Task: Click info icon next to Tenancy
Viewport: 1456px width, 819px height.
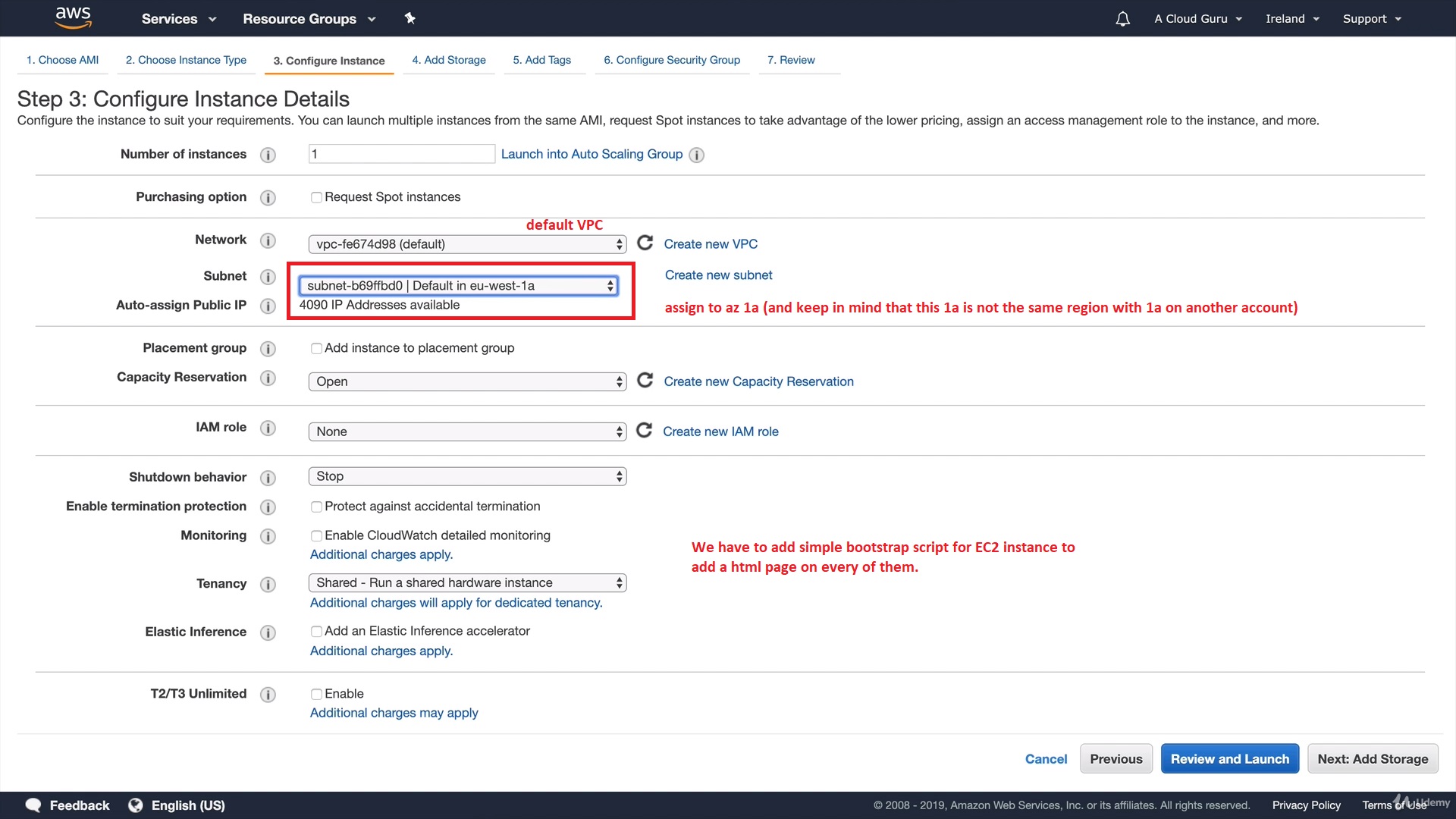Action: point(268,584)
